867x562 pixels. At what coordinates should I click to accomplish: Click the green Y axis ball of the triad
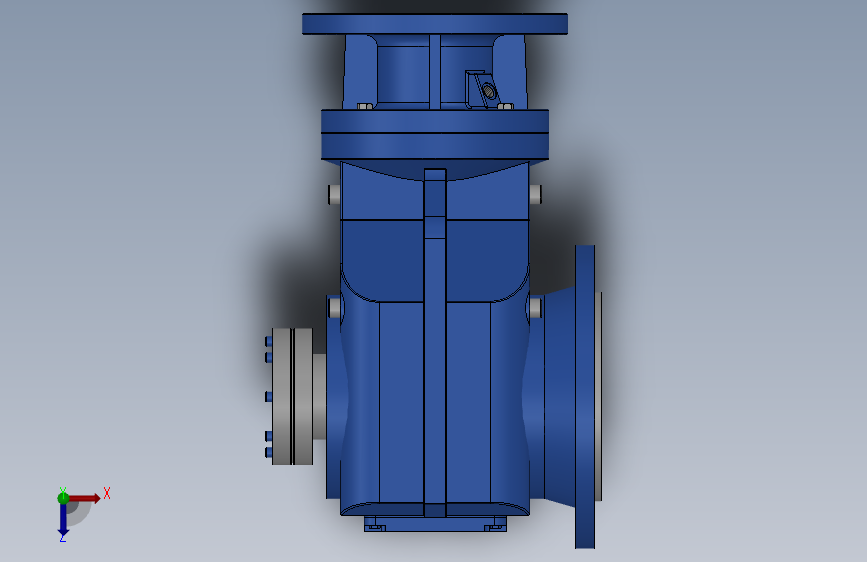coord(63,498)
